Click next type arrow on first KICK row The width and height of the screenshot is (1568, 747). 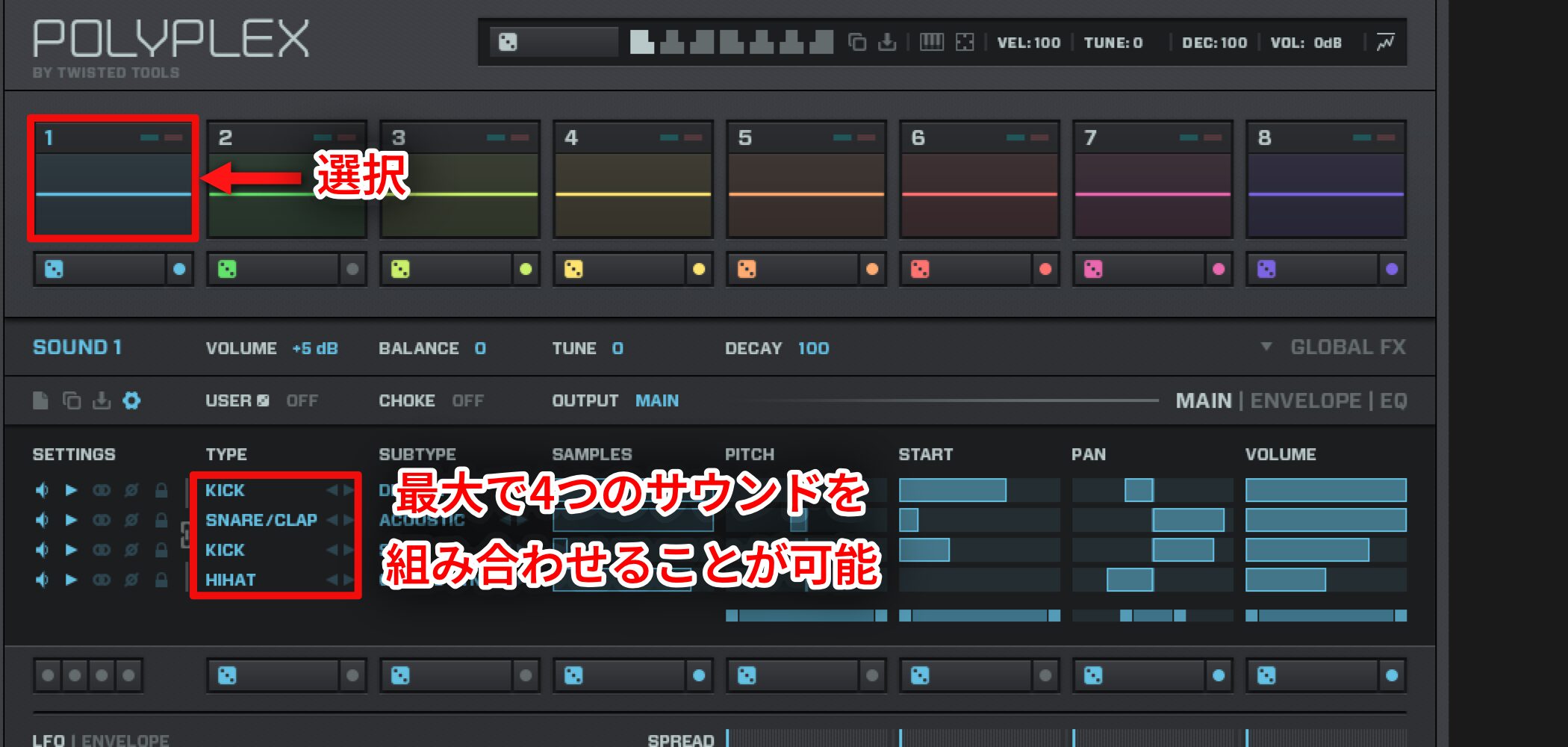348,490
